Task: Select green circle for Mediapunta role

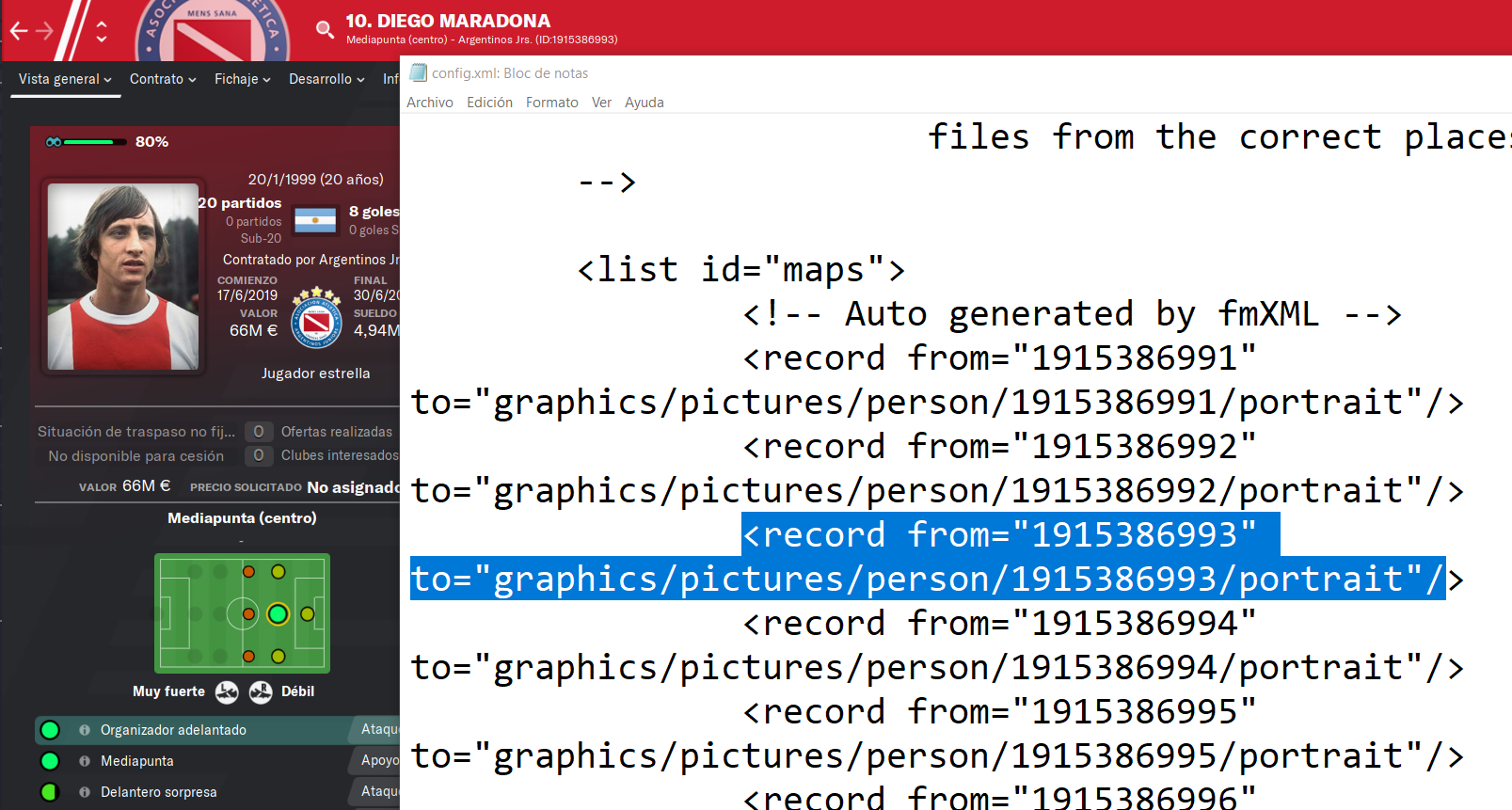Action: pyautogui.click(x=50, y=761)
